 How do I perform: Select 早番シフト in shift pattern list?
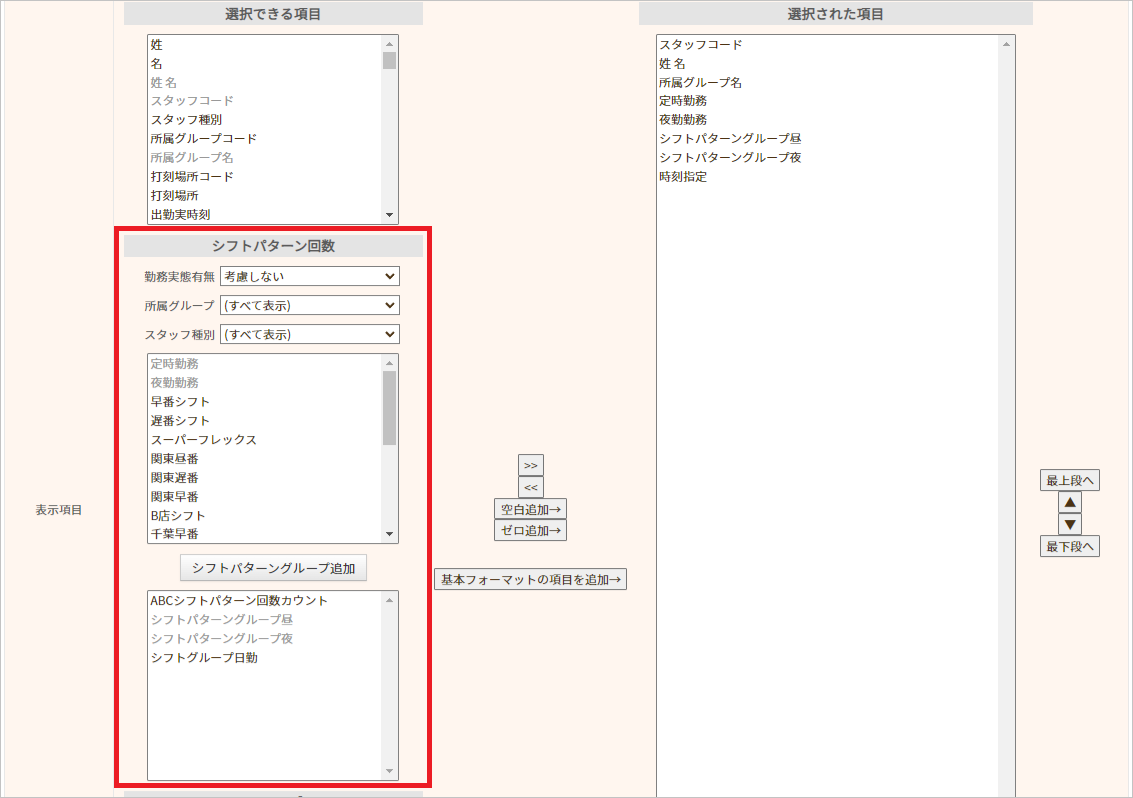[180, 402]
